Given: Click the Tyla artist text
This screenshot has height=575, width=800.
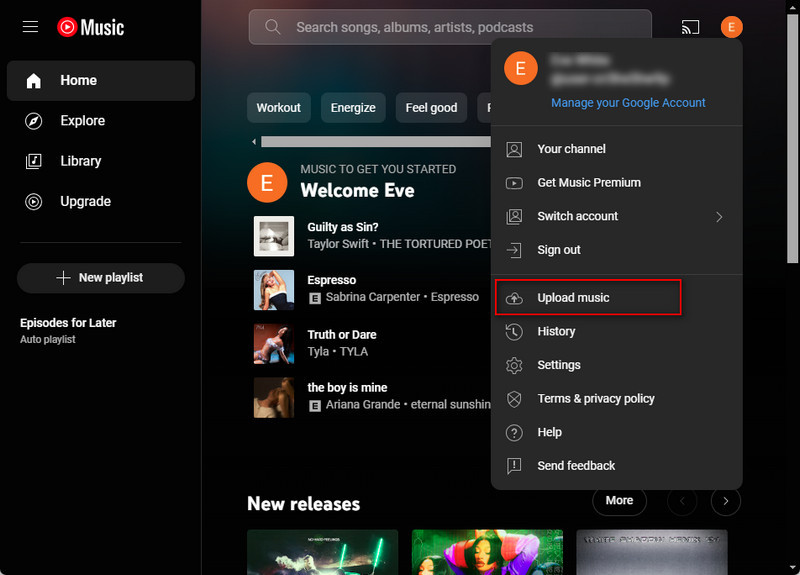Looking at the screenshot, I should click(x=318, y=352).
